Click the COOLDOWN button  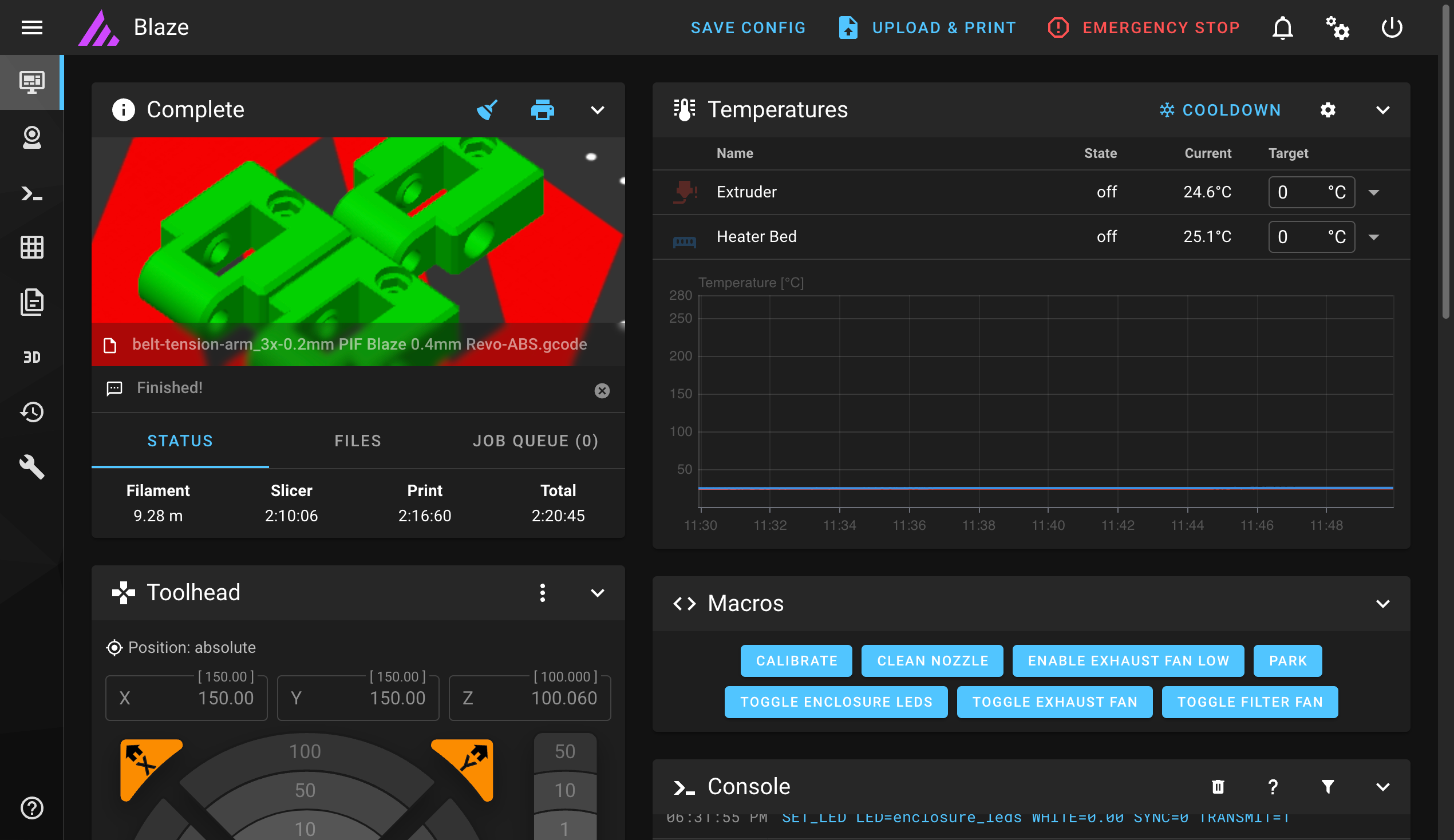1220,110
